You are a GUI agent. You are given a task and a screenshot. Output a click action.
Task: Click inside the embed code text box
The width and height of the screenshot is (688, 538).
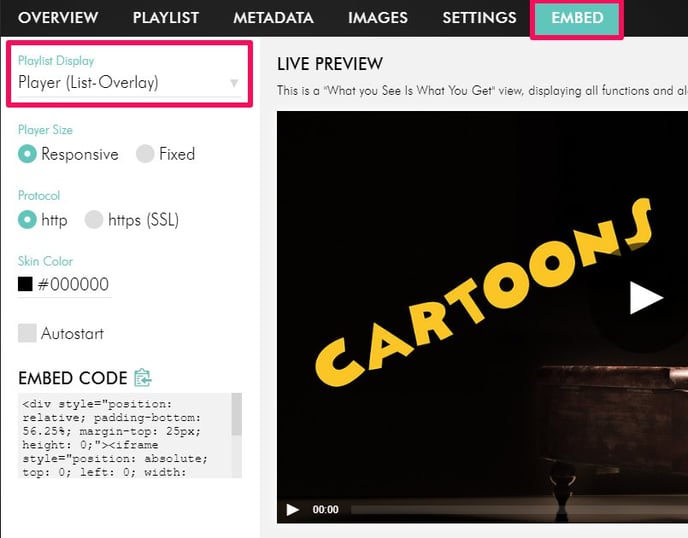[123, 435]
